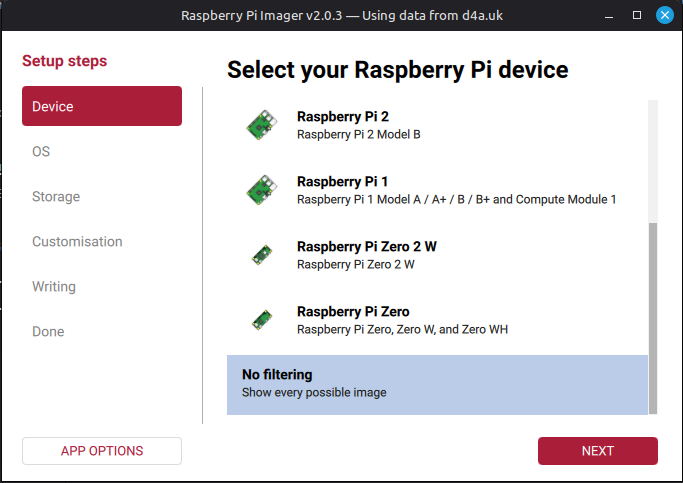
Task: Open APP OPTIONS
Action: click(102, 451)
